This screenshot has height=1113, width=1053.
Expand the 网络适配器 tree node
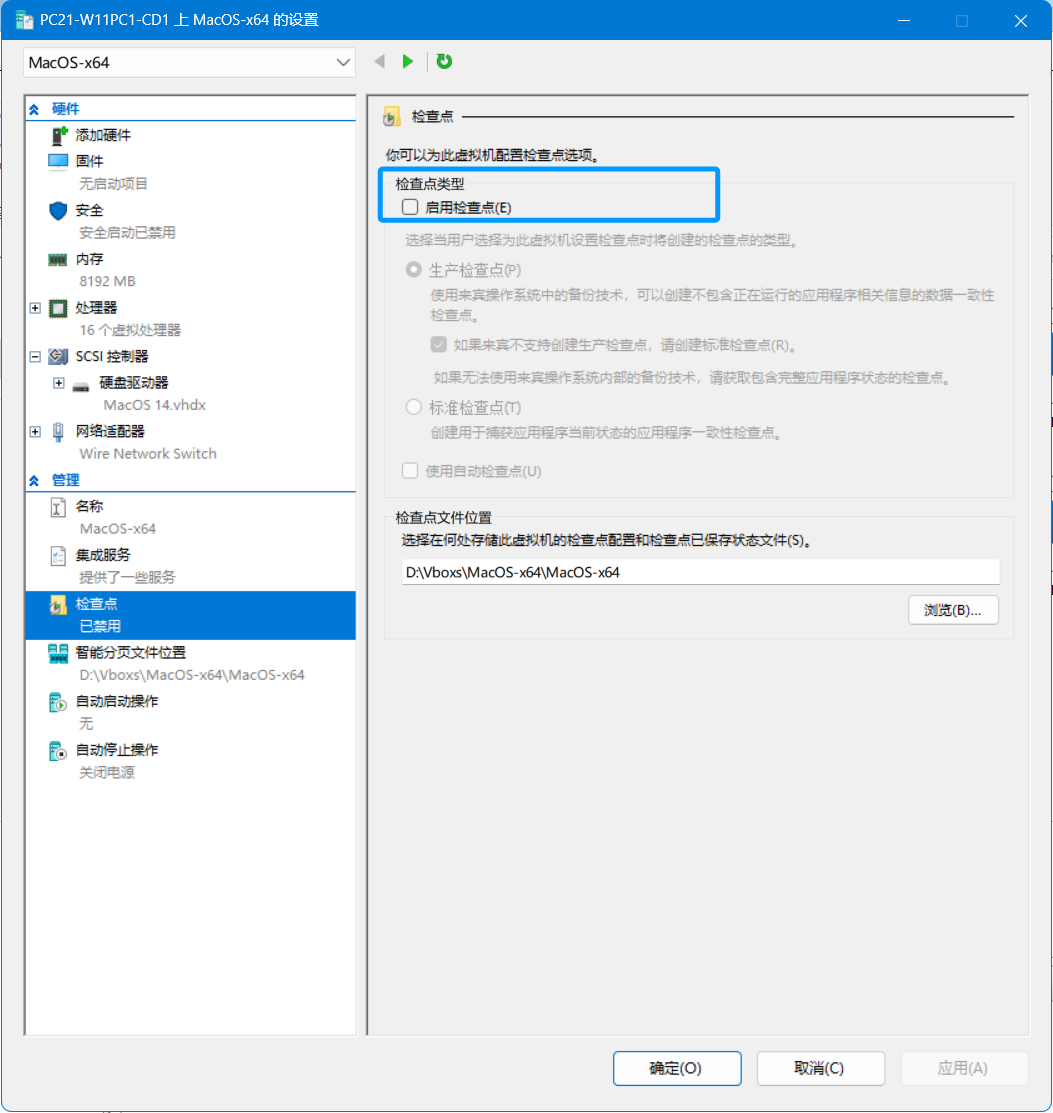[x=35, y=432]
